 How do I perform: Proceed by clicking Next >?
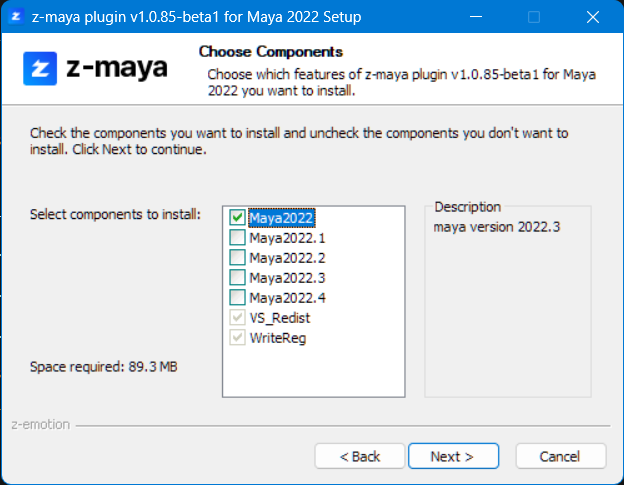coord(452,456)
